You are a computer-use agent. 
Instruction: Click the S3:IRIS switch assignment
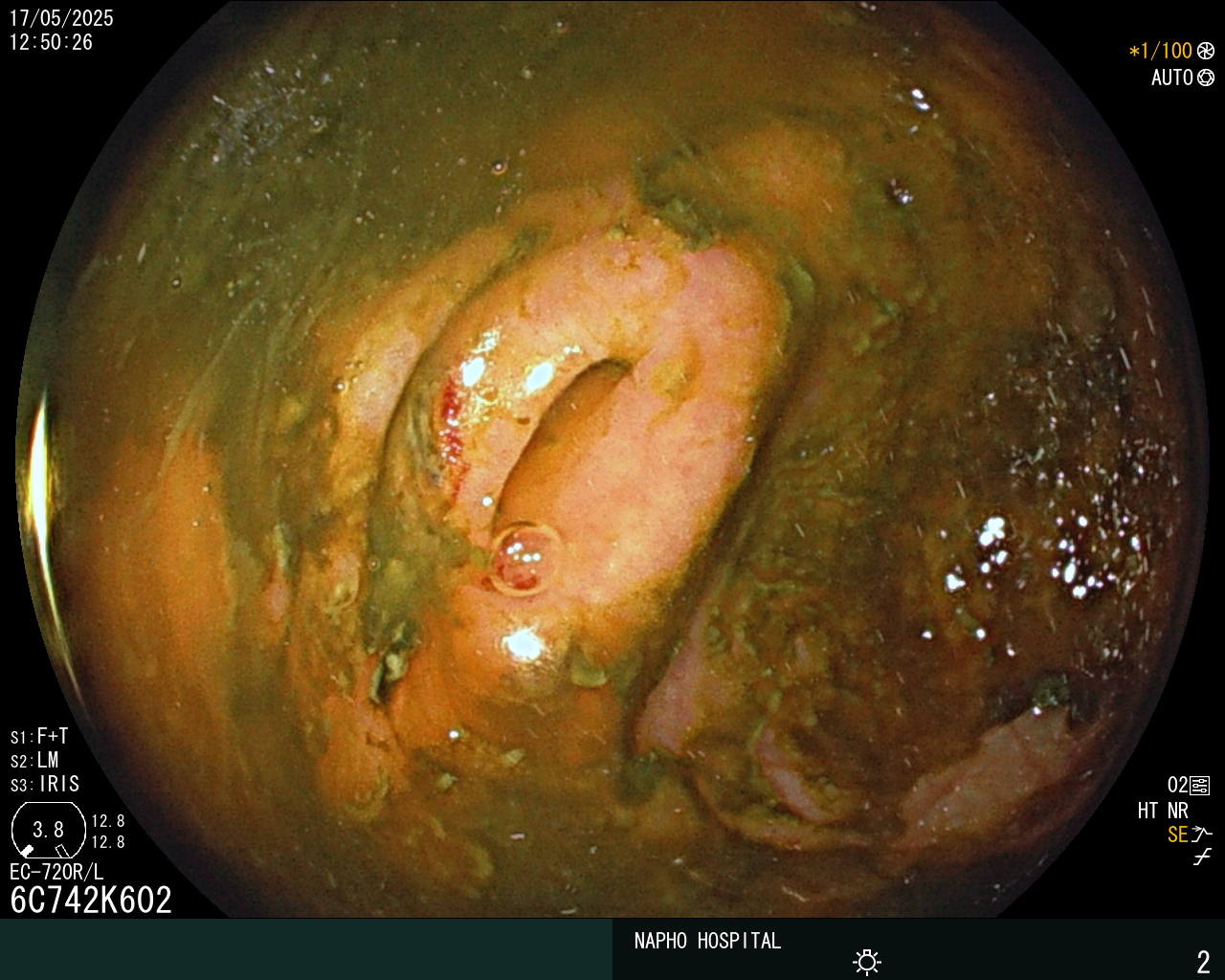[x=45, y=784]
